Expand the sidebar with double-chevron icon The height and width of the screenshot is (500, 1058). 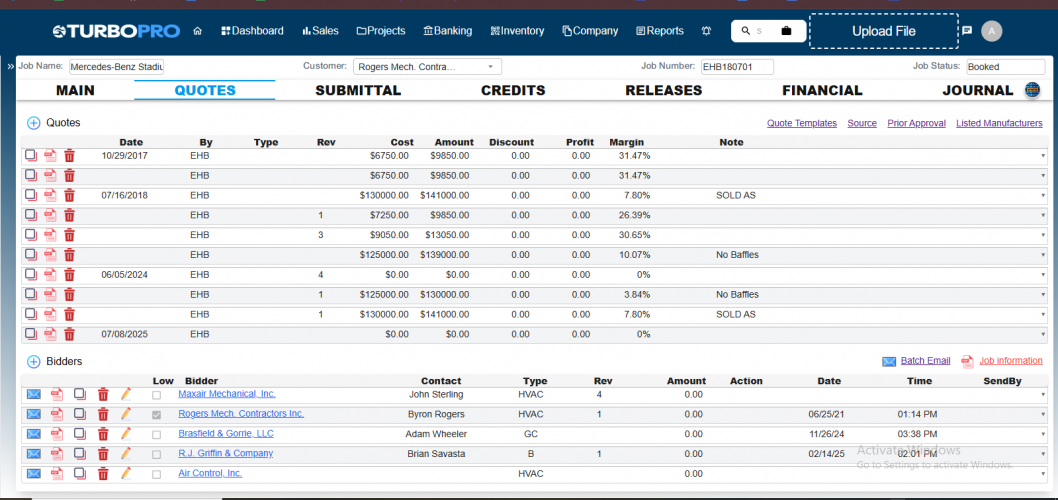click(11, 67)
